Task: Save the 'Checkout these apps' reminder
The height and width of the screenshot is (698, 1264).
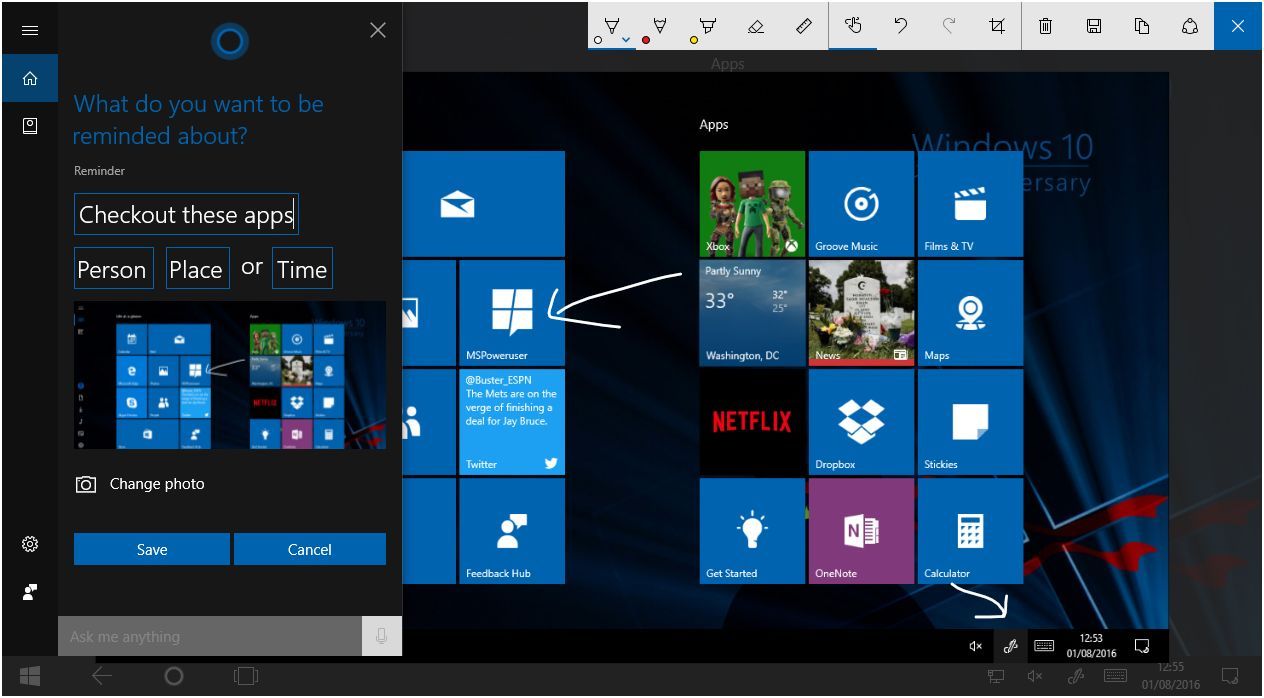Action: click(x=151, y=549)
